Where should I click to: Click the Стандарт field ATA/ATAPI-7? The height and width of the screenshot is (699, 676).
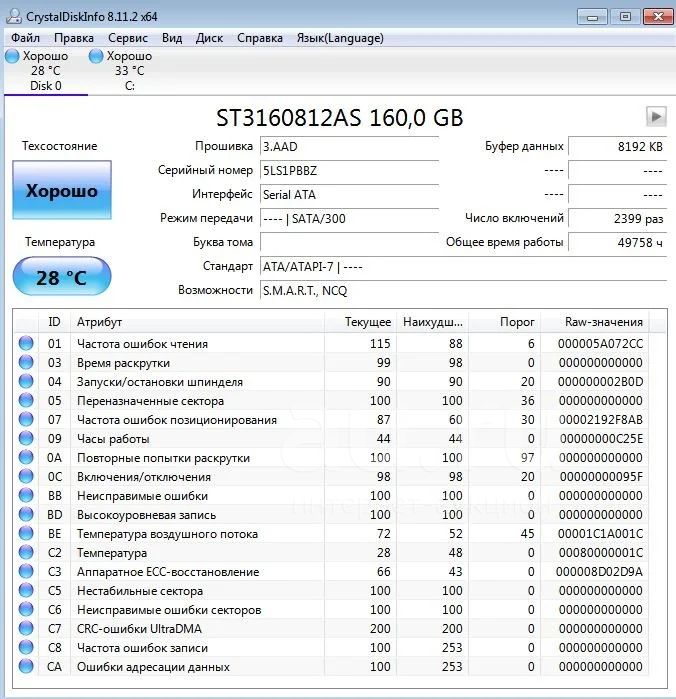(463, 267)
